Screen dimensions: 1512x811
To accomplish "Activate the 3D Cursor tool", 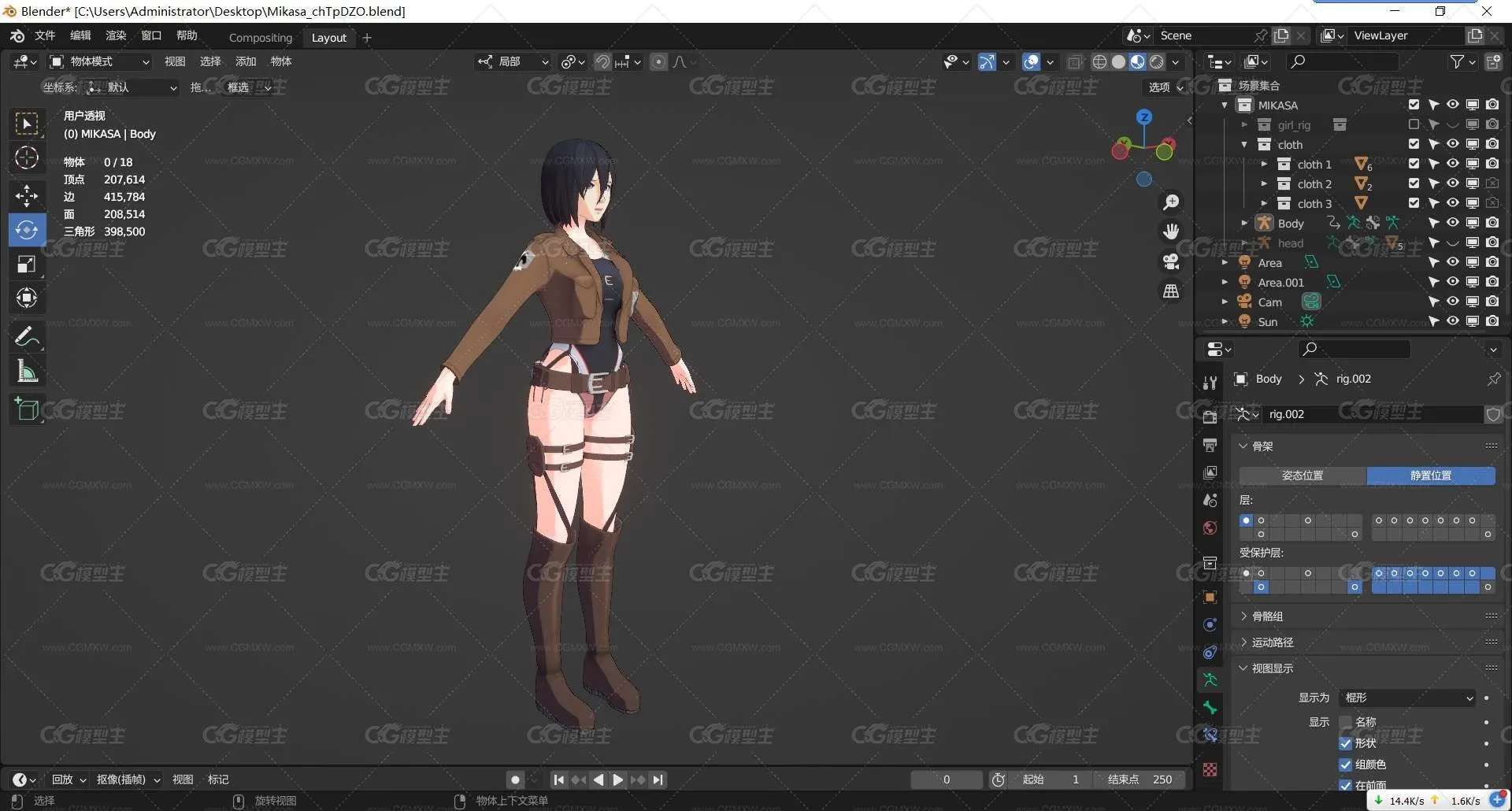I will pyautogui.click(x=27, y=158).
